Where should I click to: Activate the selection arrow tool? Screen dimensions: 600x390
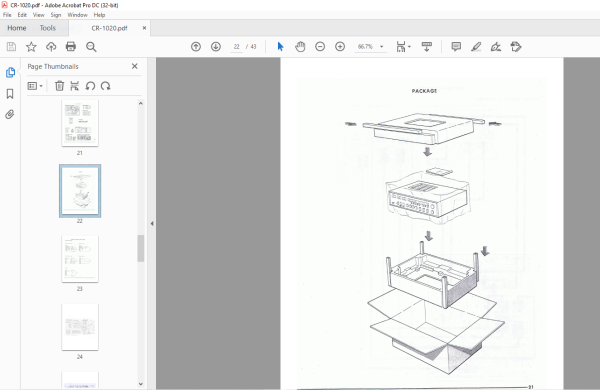tap(280, 47)
